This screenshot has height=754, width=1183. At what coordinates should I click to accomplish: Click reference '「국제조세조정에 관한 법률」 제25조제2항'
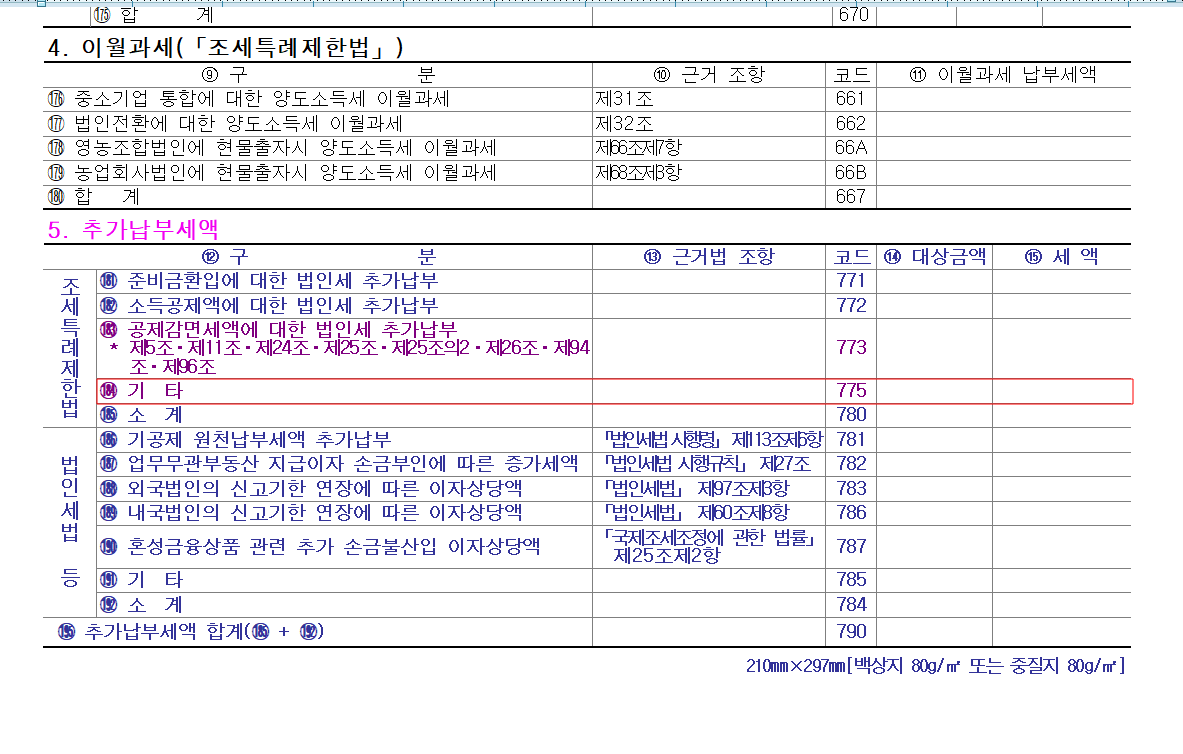coord(710,547)
